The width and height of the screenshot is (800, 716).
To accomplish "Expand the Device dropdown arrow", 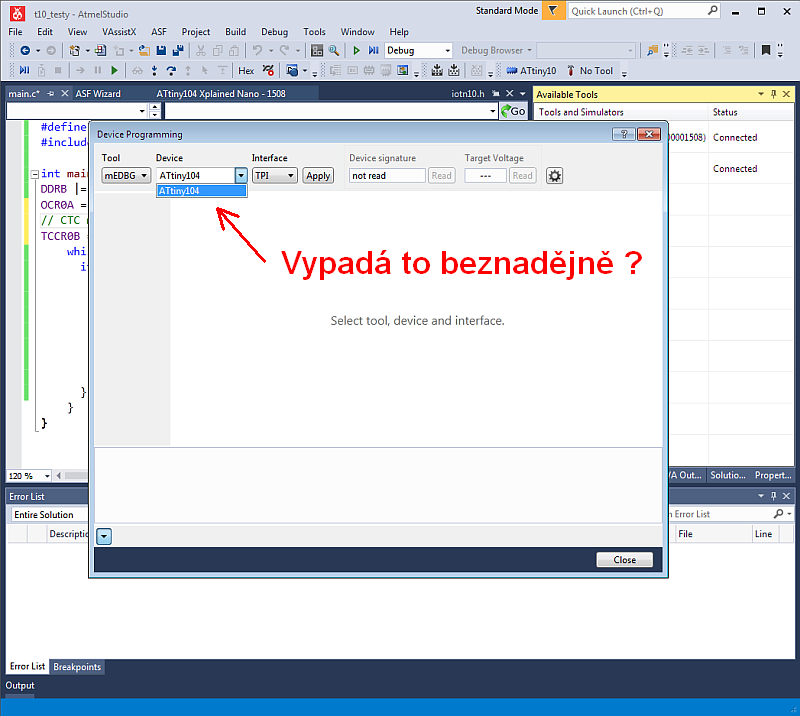I will 241,176.
